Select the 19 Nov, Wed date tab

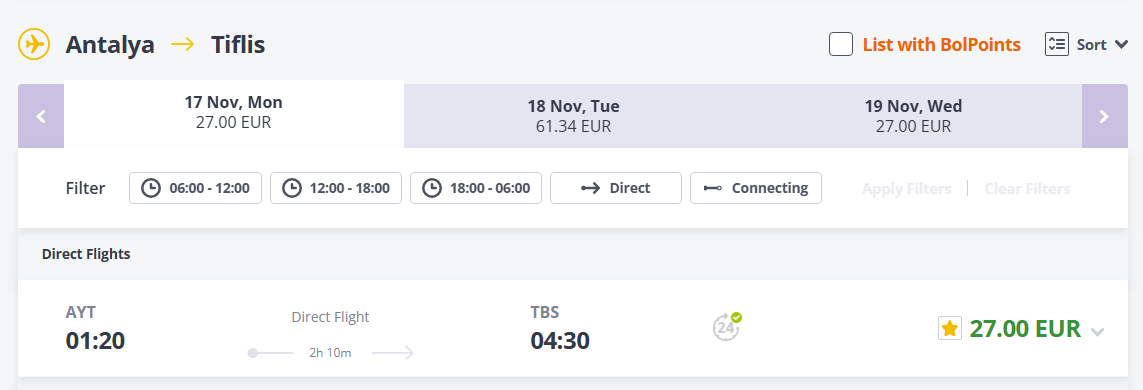click(x=913, y=116)
